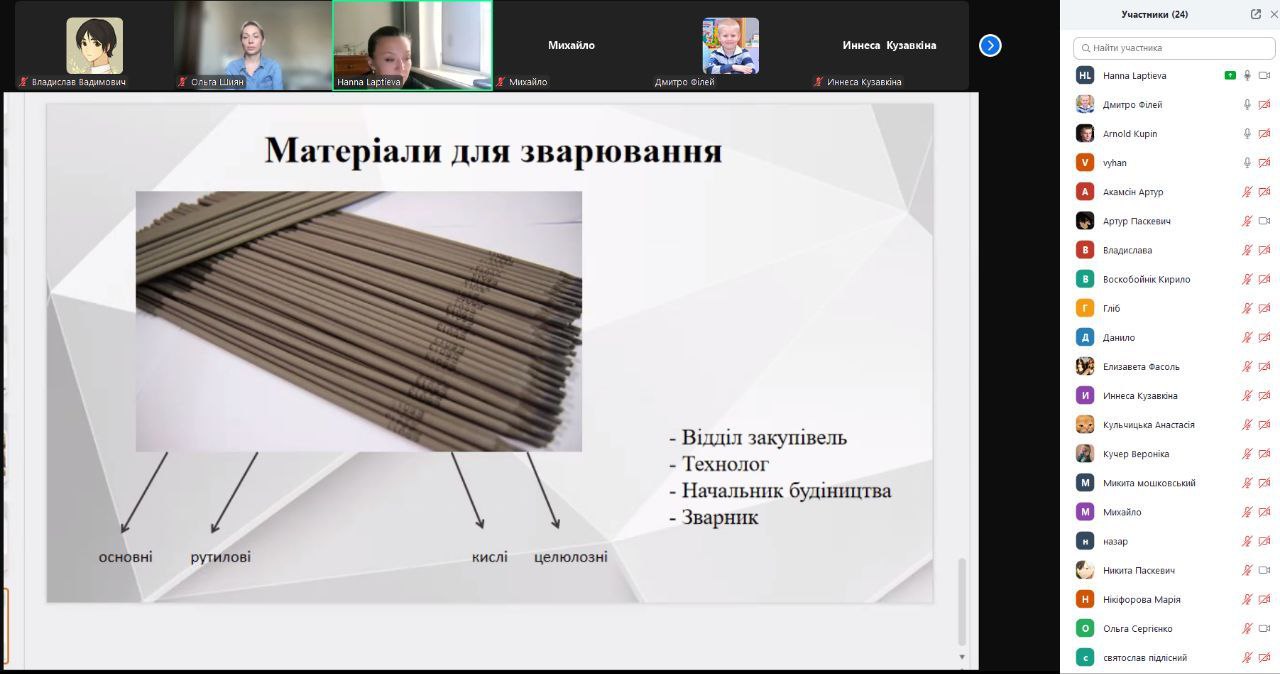This screenshot has width=1280, height=674.
Task: Click the shared screen vertical scrollbar
Action: [x=962, y=600]
